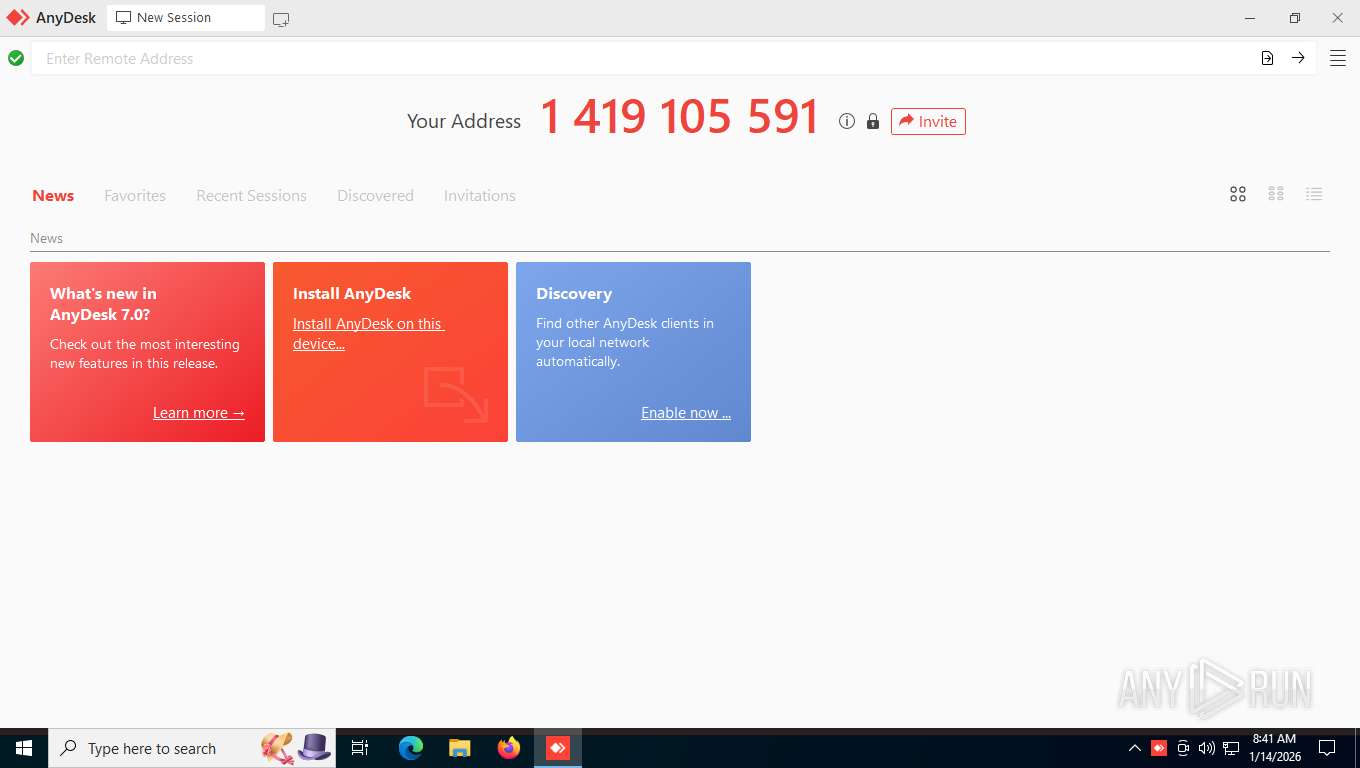Open the Favorites tab

135,196
